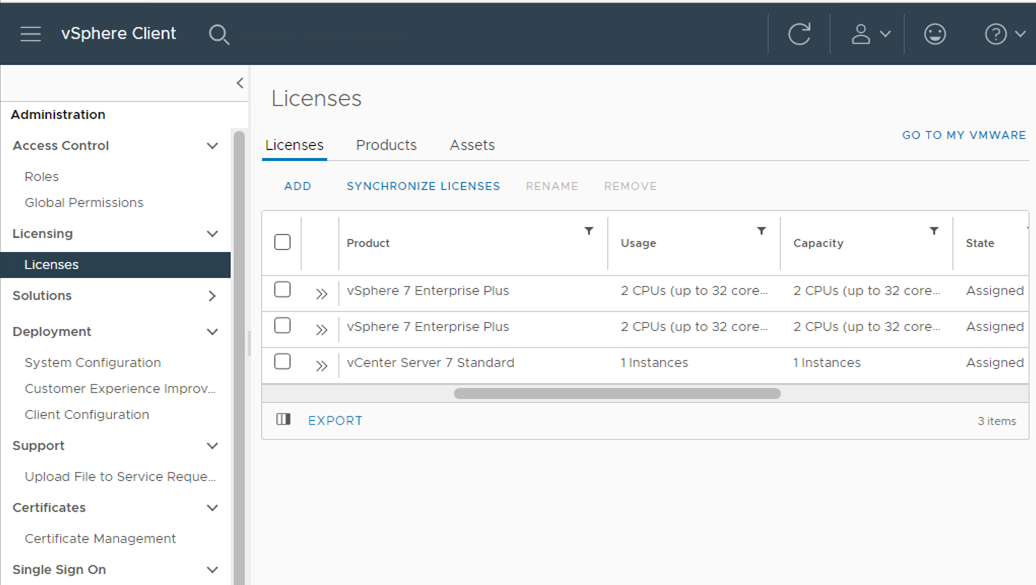Switch to the Assets tab

pos(472,145)
